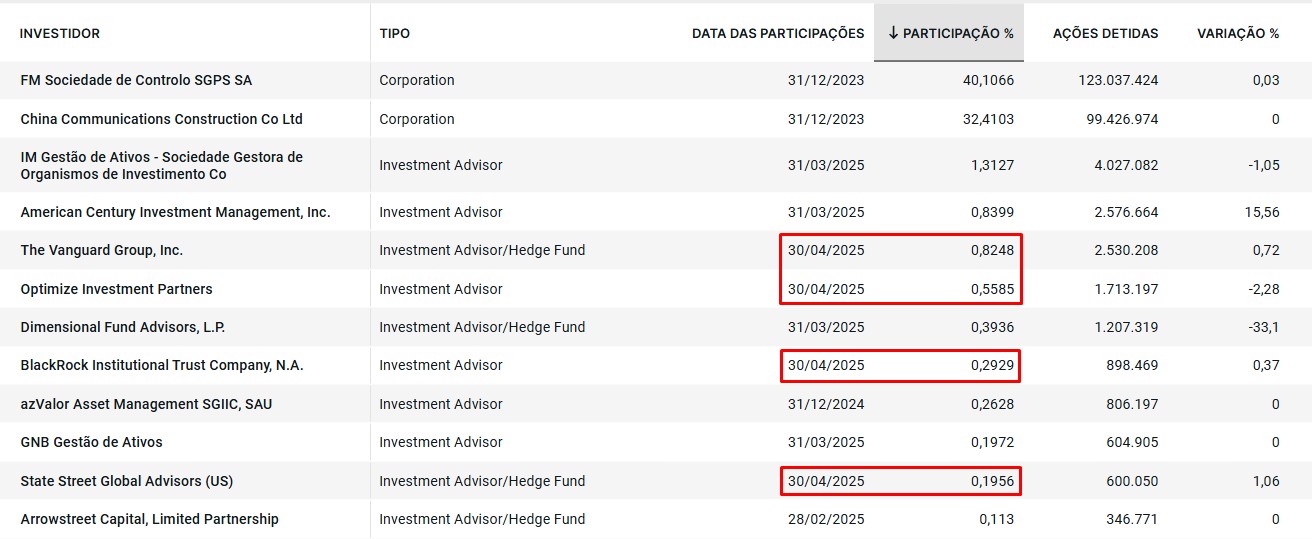Click BlackRock Institutional Trust Company, N.A.
1312x539 pixels.
pyautogui.click(x=161, y=365)
